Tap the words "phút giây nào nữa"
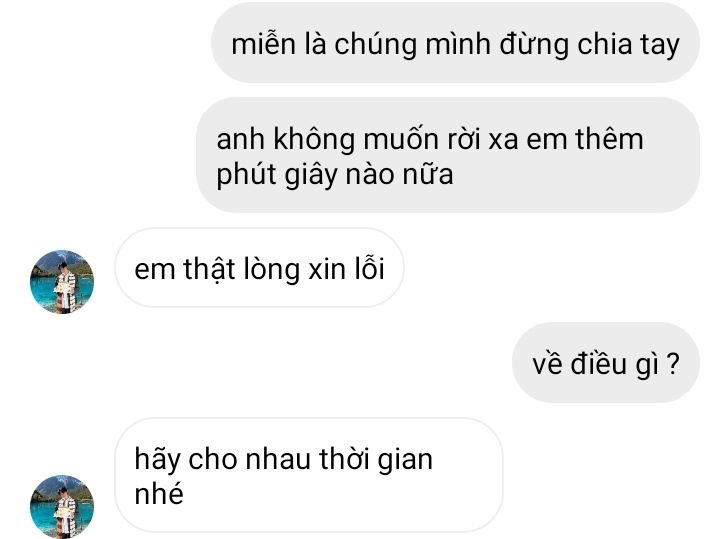 (335, 174)
